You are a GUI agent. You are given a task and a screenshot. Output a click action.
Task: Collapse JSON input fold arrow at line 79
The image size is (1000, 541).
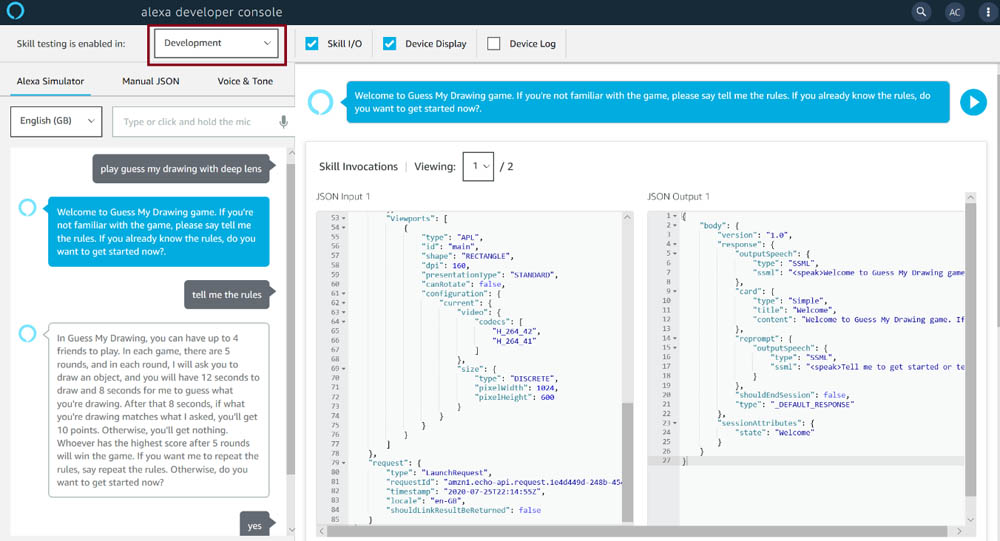[344, 463]
